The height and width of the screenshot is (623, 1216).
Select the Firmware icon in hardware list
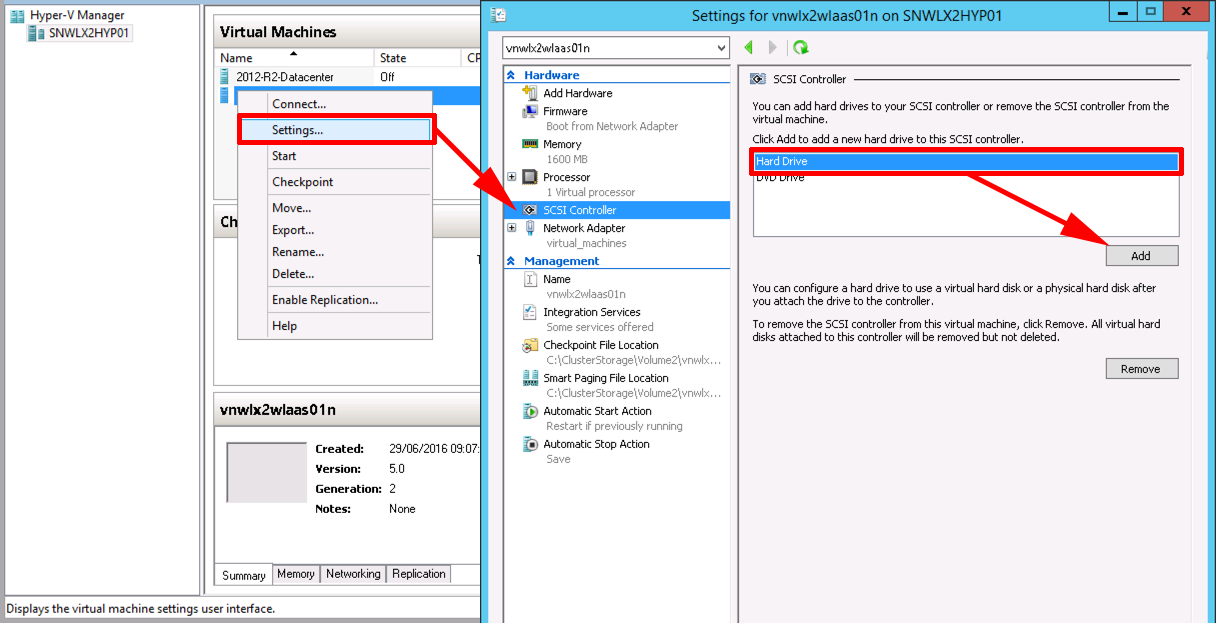click(530, 111)
